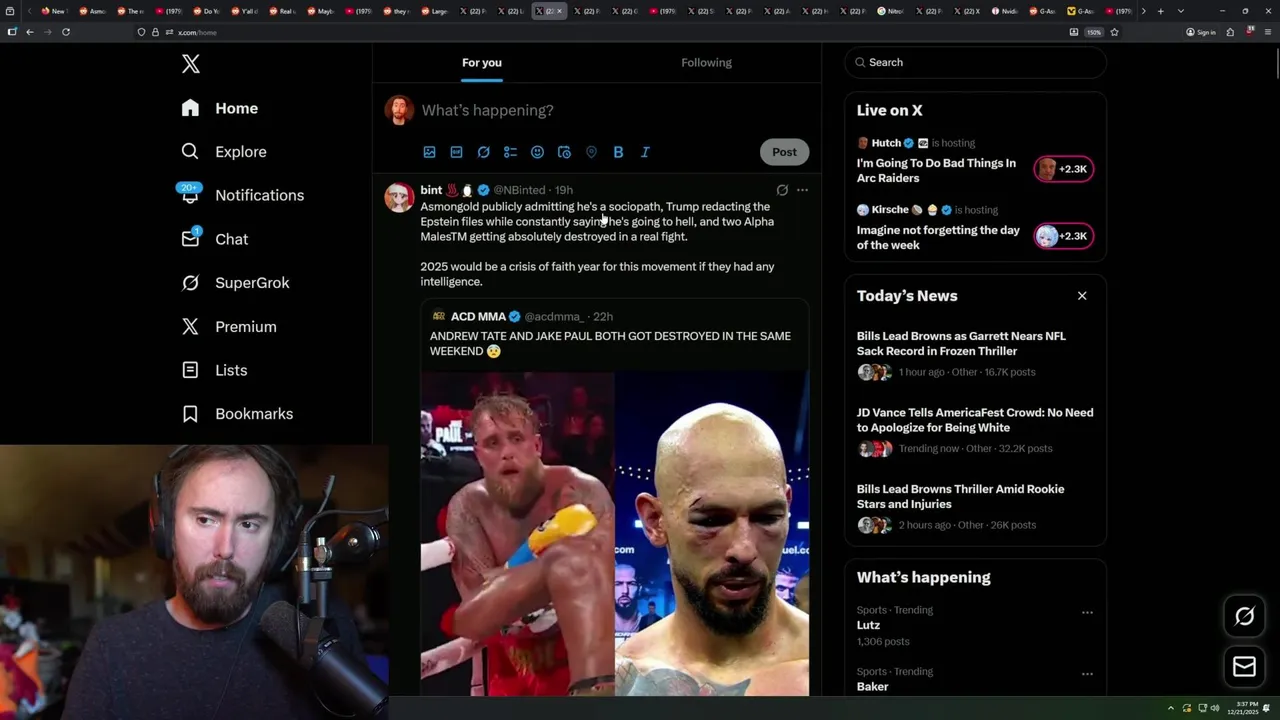Toggle italic text formatting in composer

point(645,152)
